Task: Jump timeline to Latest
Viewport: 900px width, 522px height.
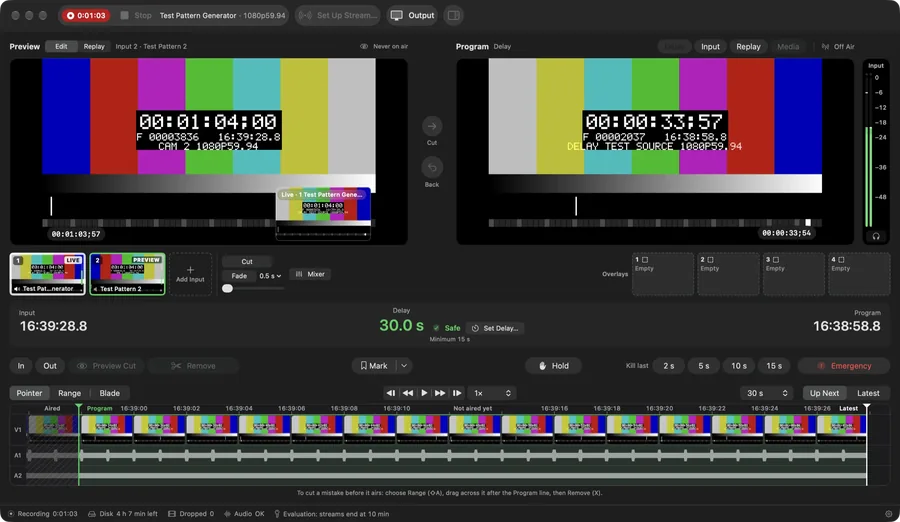Action: pos(868,393)
